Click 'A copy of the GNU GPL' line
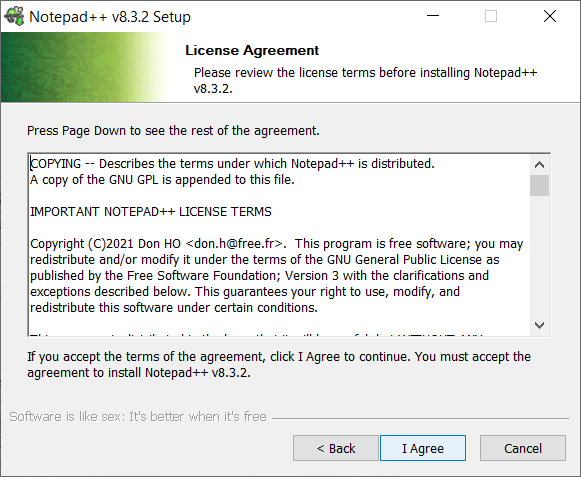581x477 pixels. 162,180
